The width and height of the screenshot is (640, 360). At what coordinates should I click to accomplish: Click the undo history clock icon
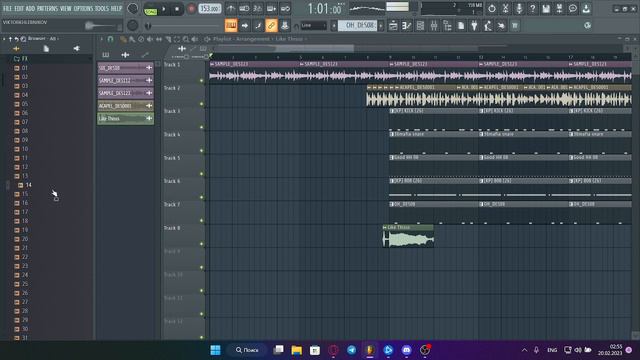[x=491, y=9]
